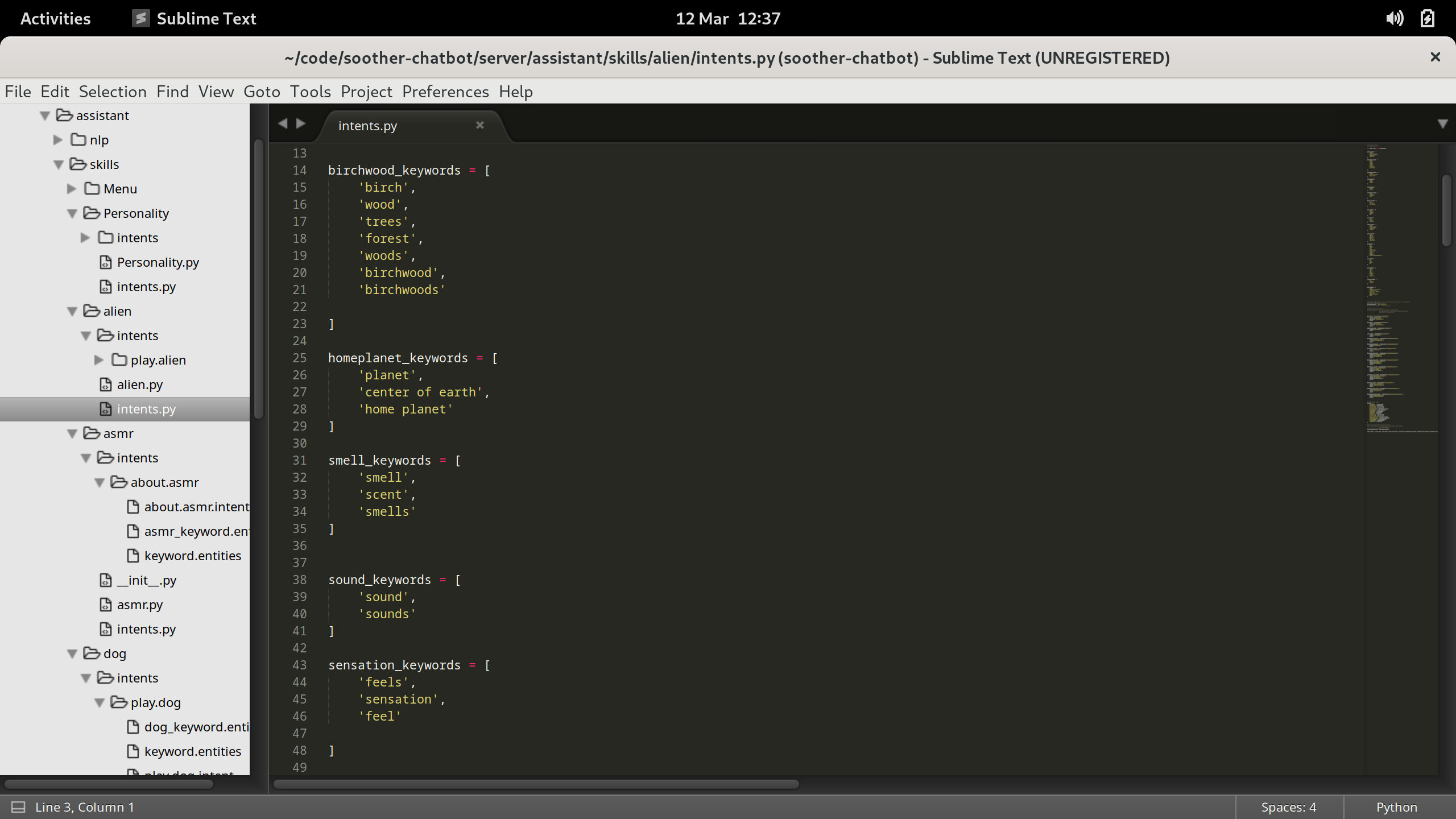Click the battery status icon
This screenshot has height=819, width=1456.
click(1428, 19)
